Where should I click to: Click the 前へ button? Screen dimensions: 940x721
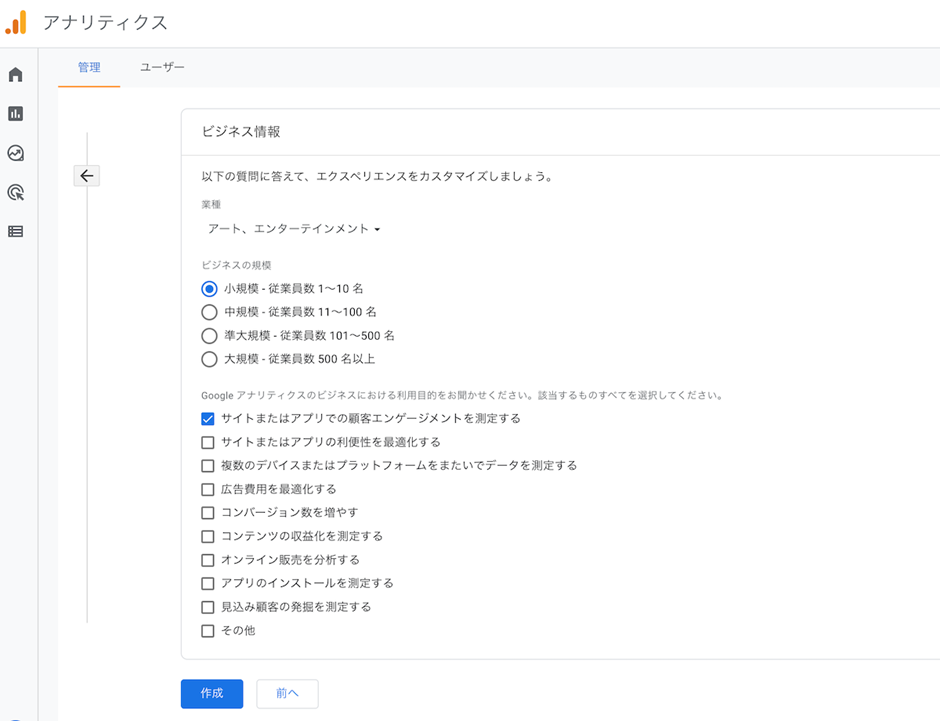(287, 693)
